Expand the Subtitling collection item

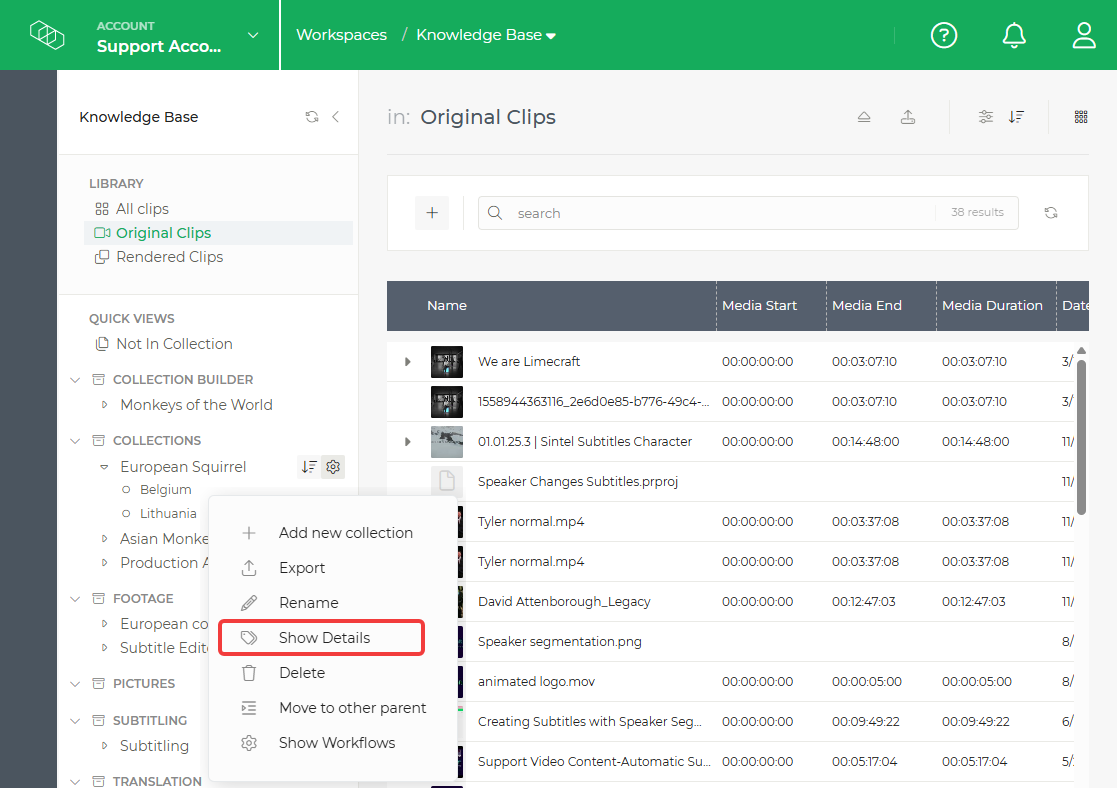(x=105, y=746)
